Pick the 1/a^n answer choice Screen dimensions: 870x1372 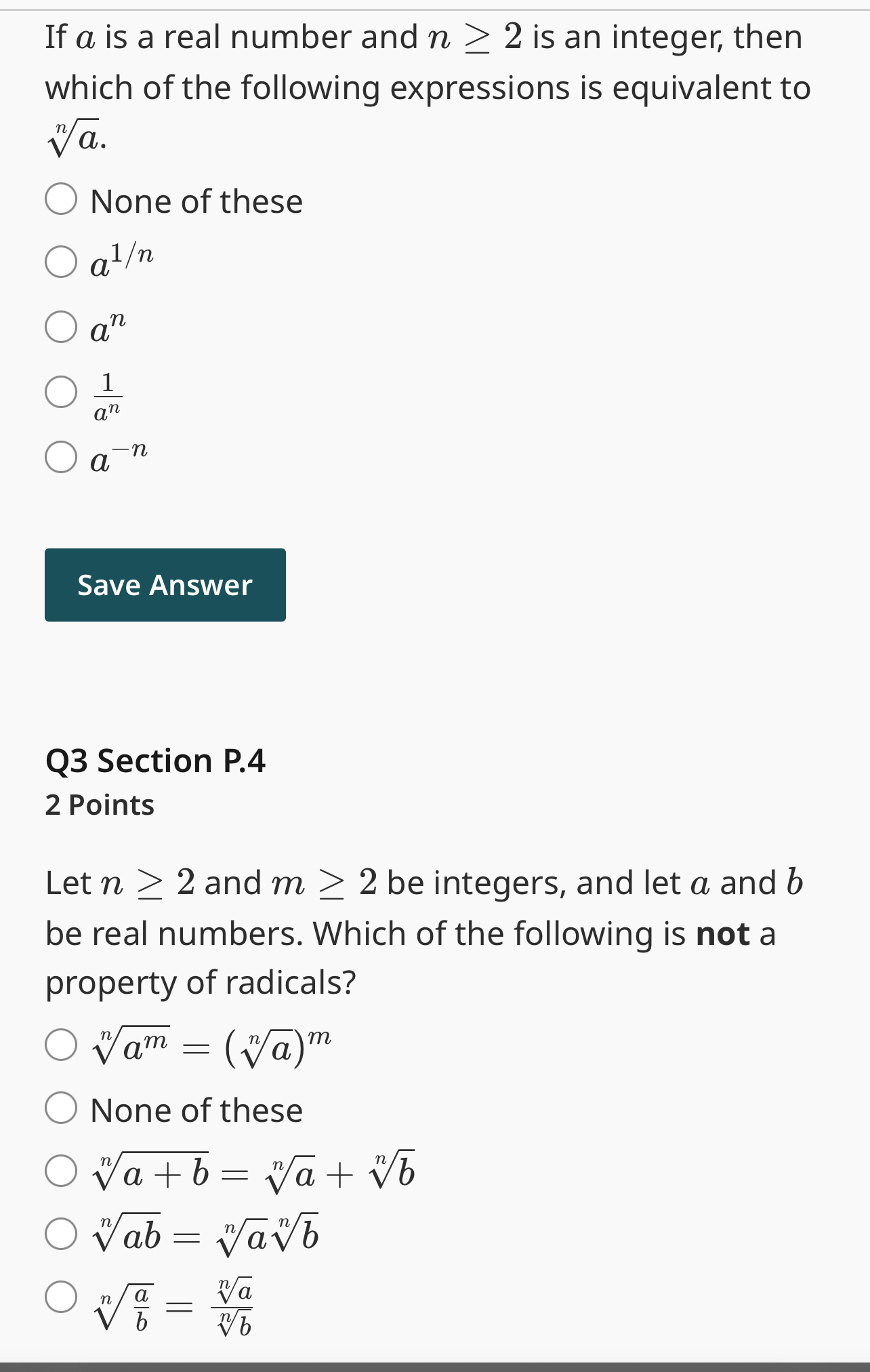(x=61, y=392)
